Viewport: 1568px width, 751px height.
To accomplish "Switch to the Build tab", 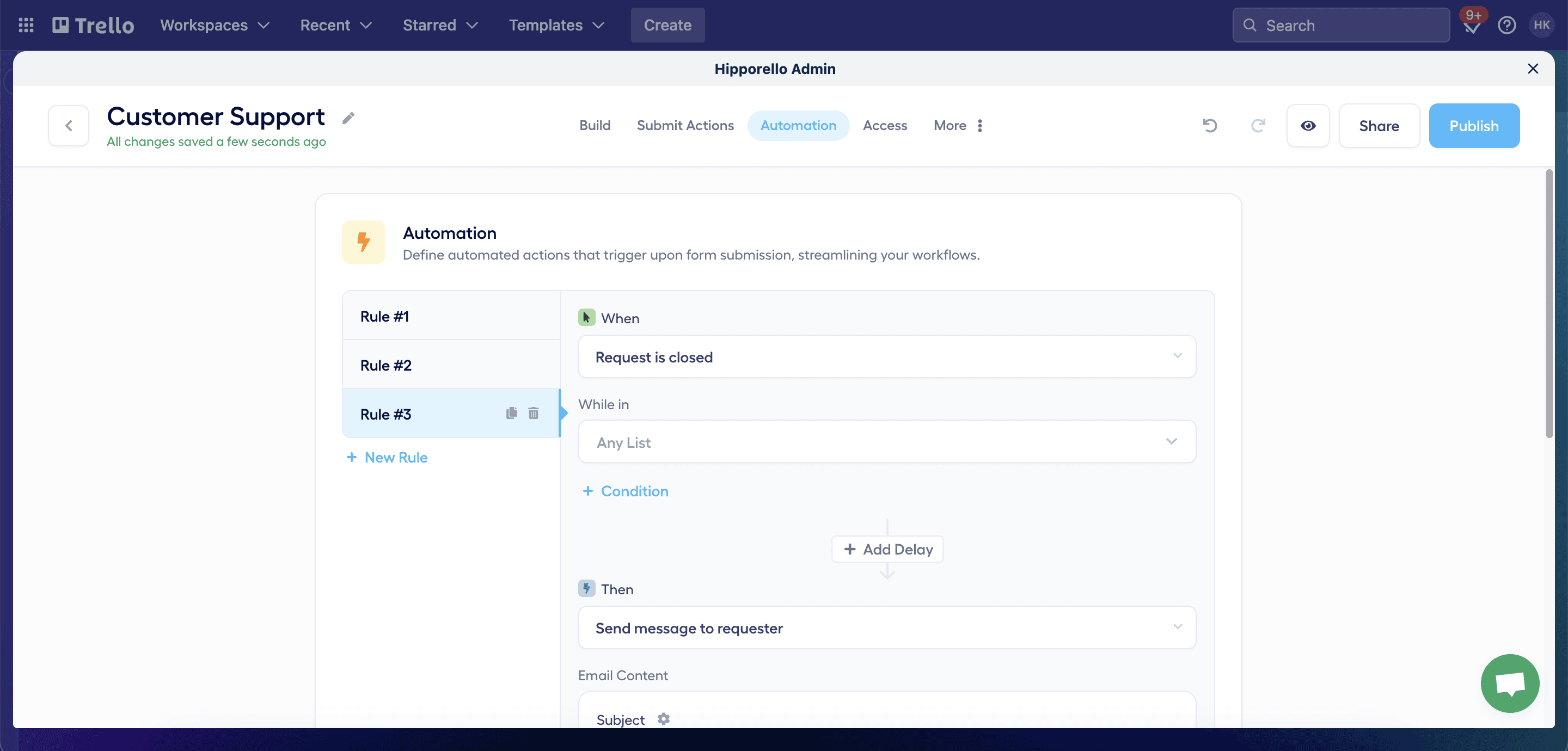I will [x=595, y=125].
